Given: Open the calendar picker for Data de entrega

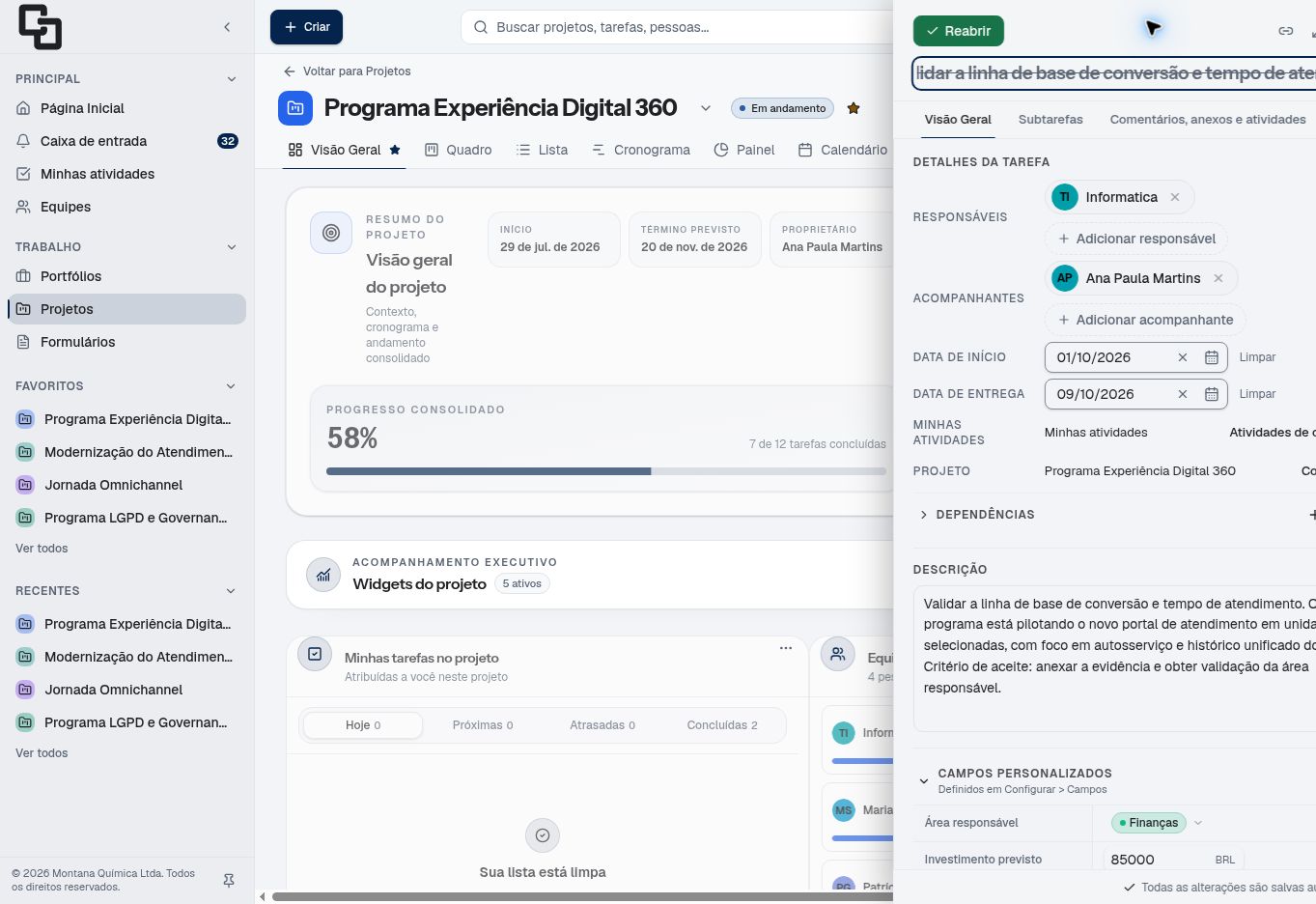Looking at the screenshot, I should 1212,394.
